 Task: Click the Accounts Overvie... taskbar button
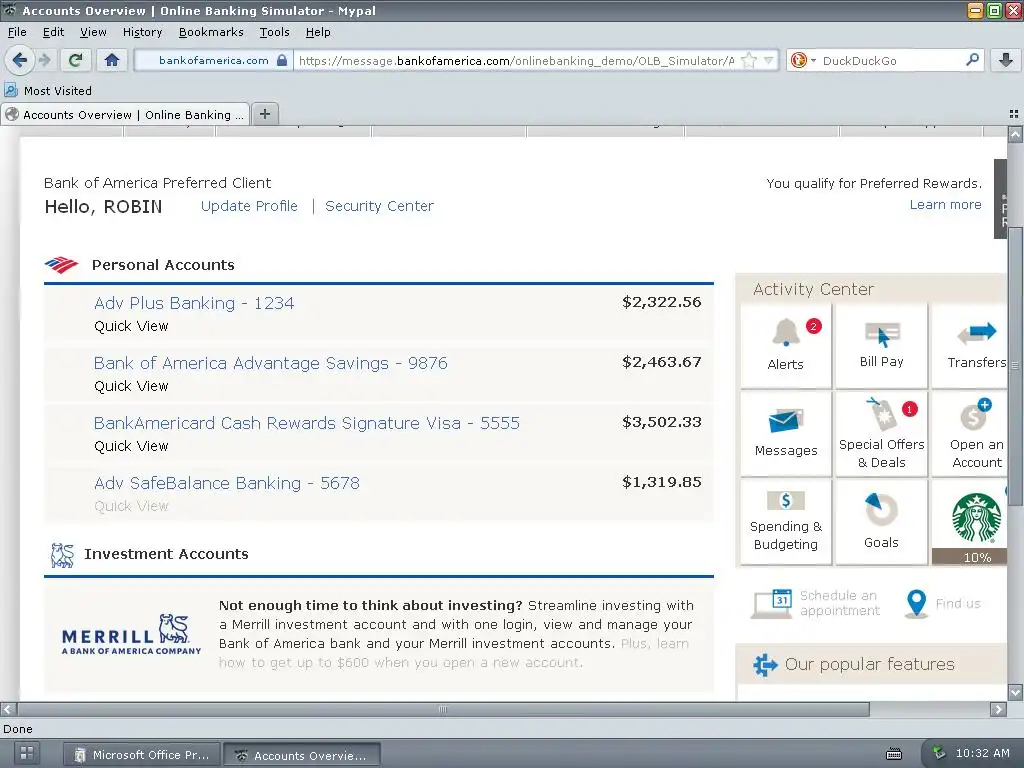301,755
